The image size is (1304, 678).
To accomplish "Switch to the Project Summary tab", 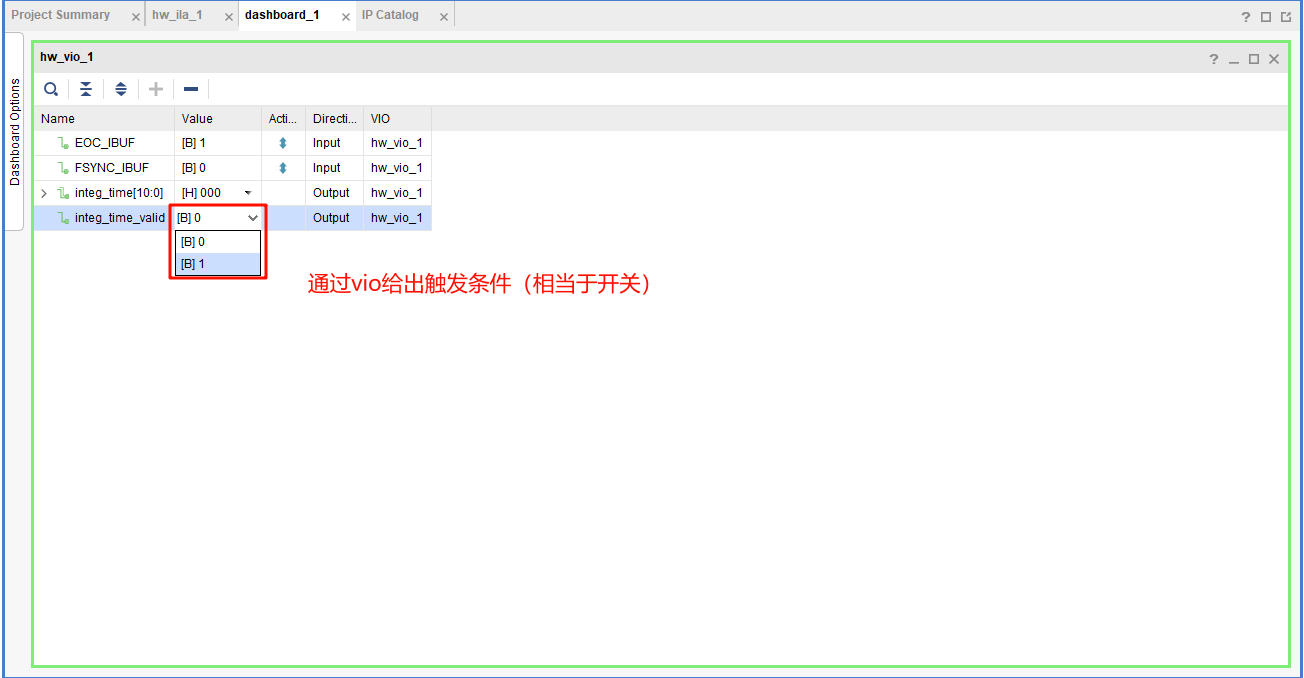I will [x=61, y=15].
